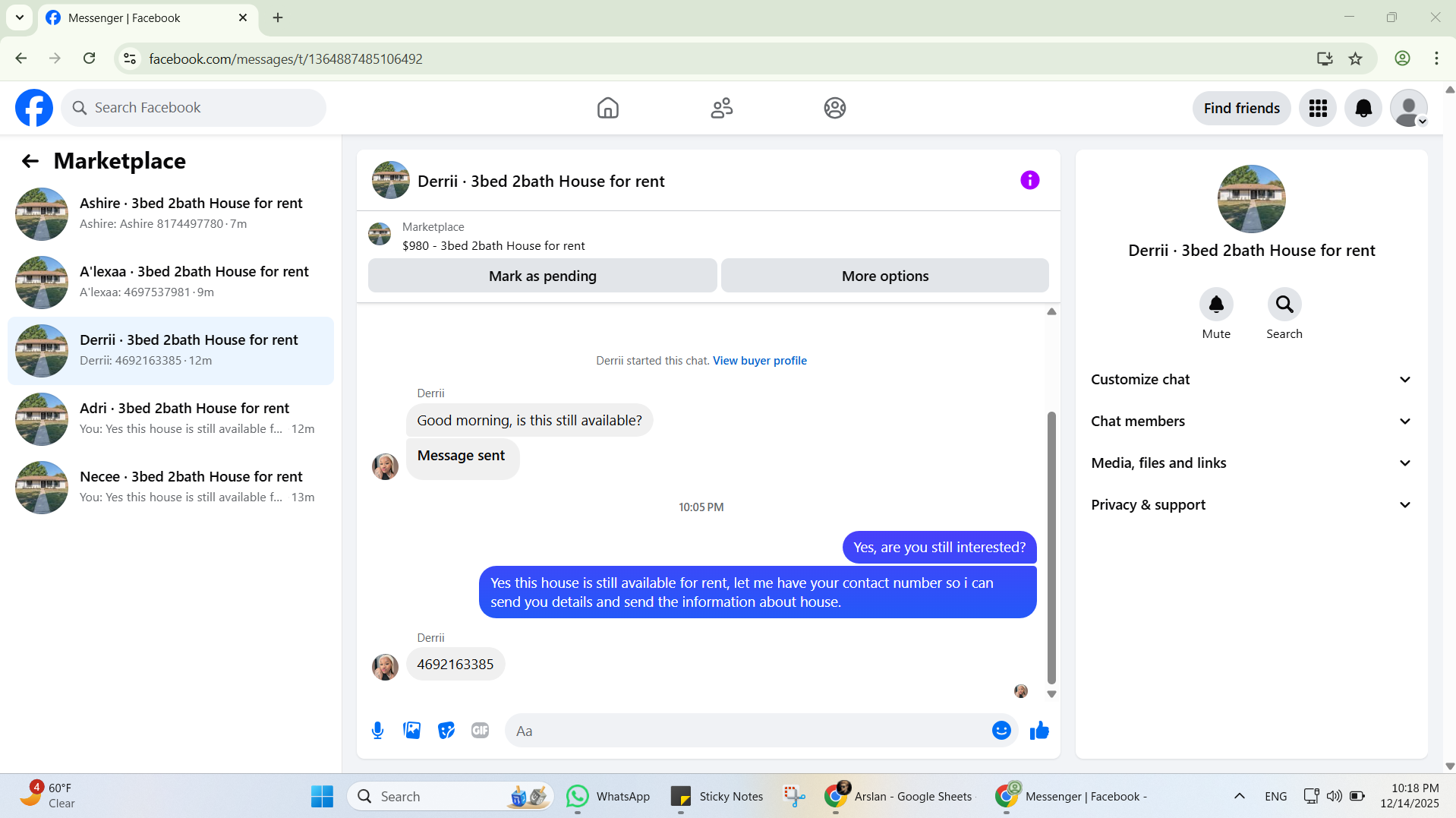Viewport: 1456px width, 818px height.
Task: Open the GIF picker
Action: coord(480,731)
